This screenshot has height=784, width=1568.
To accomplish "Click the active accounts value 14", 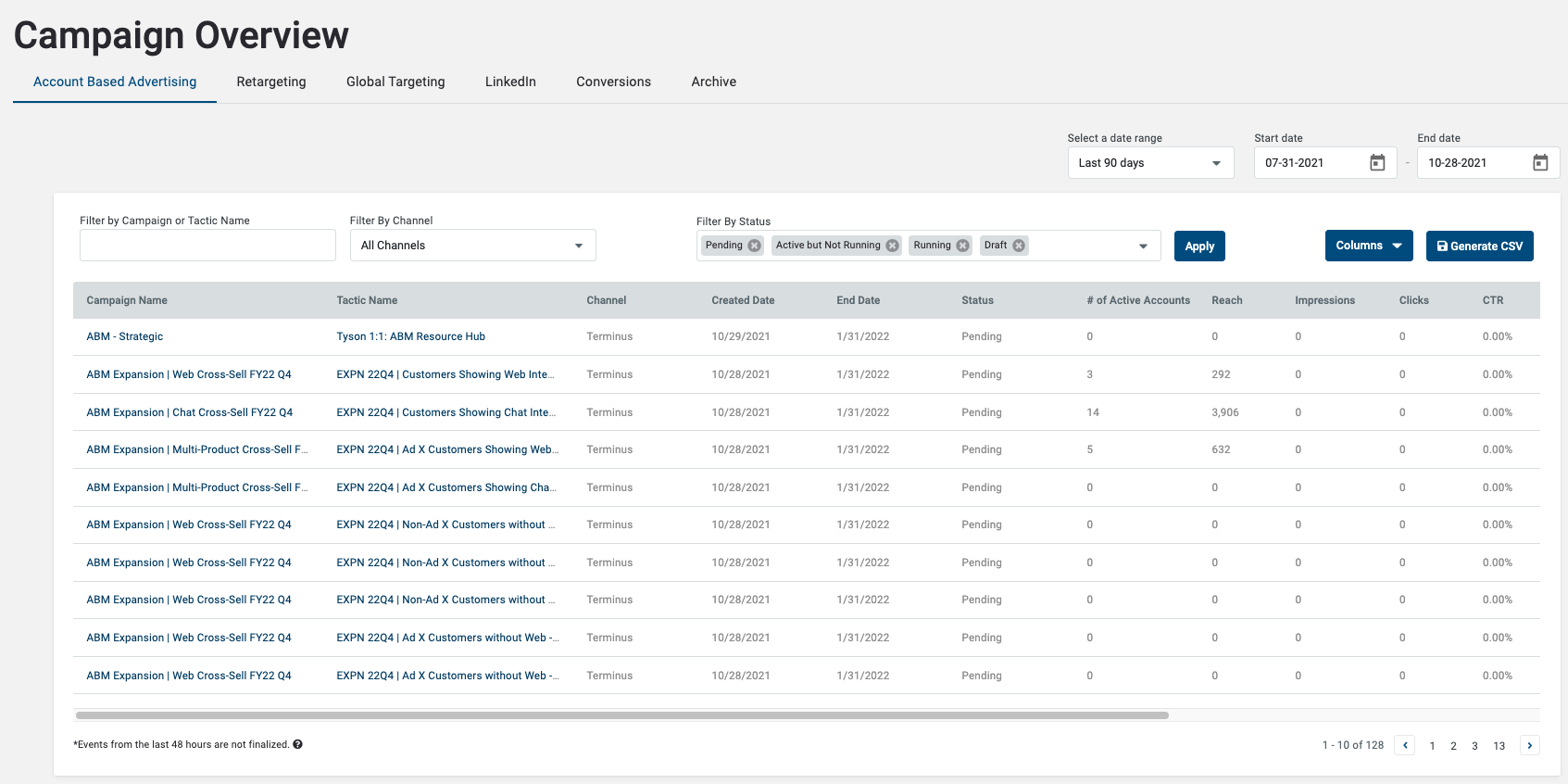I will coord(1093,412).
